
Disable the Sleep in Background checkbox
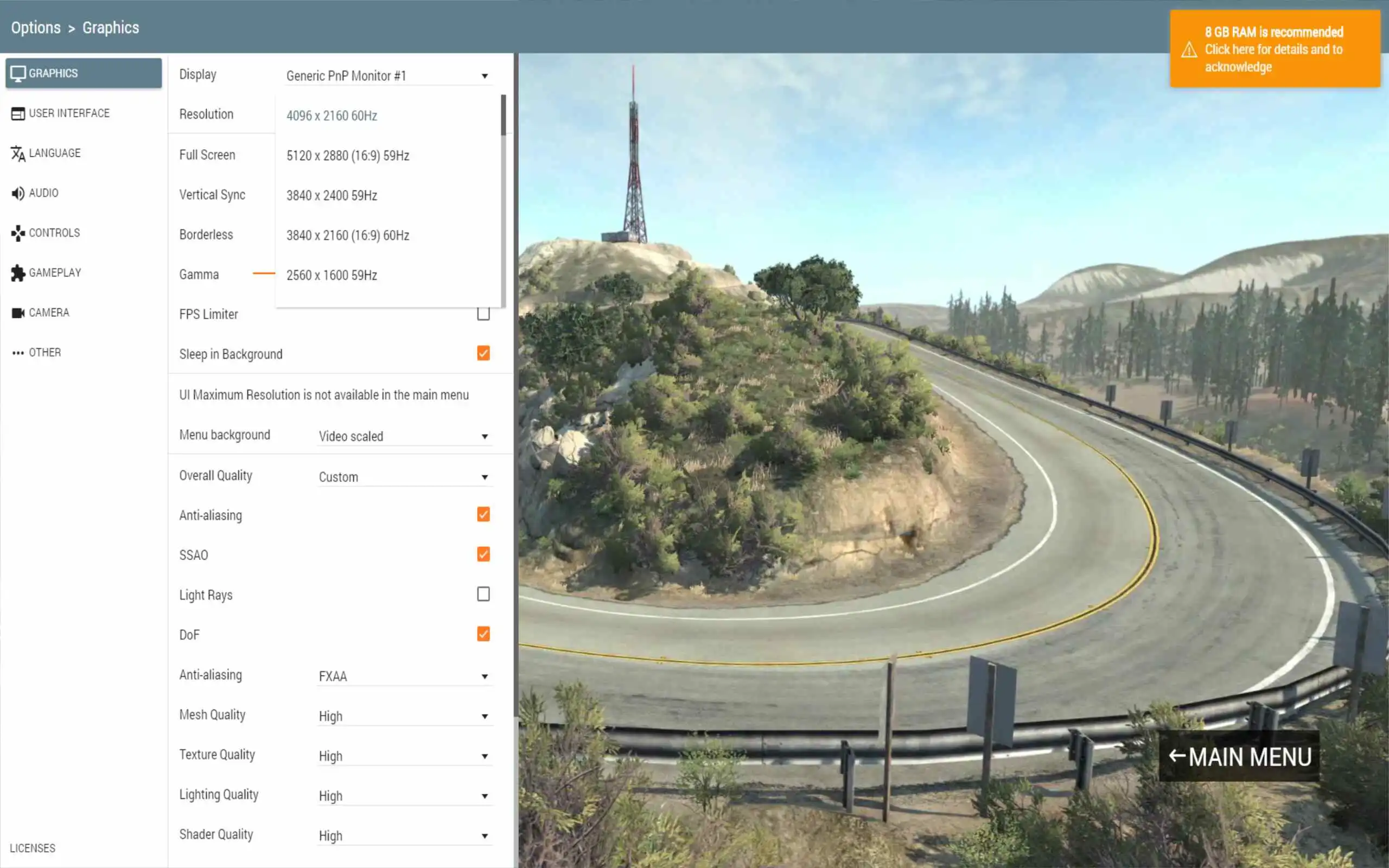[483, 353]
